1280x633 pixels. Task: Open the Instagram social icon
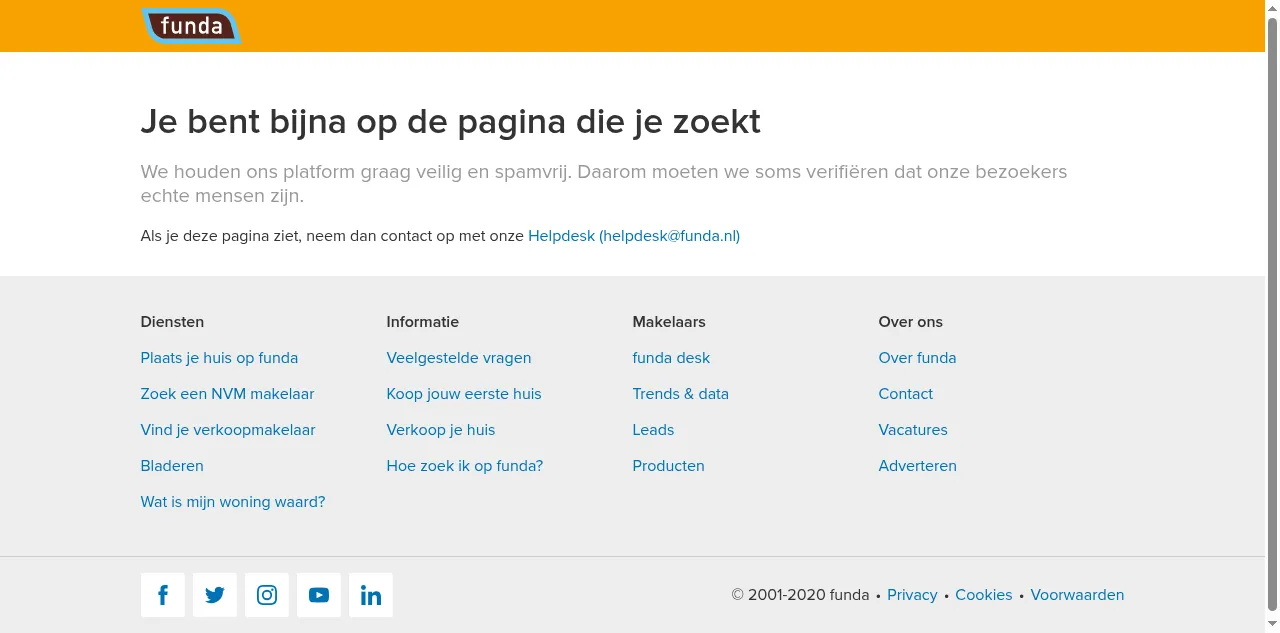pos(267,595)
